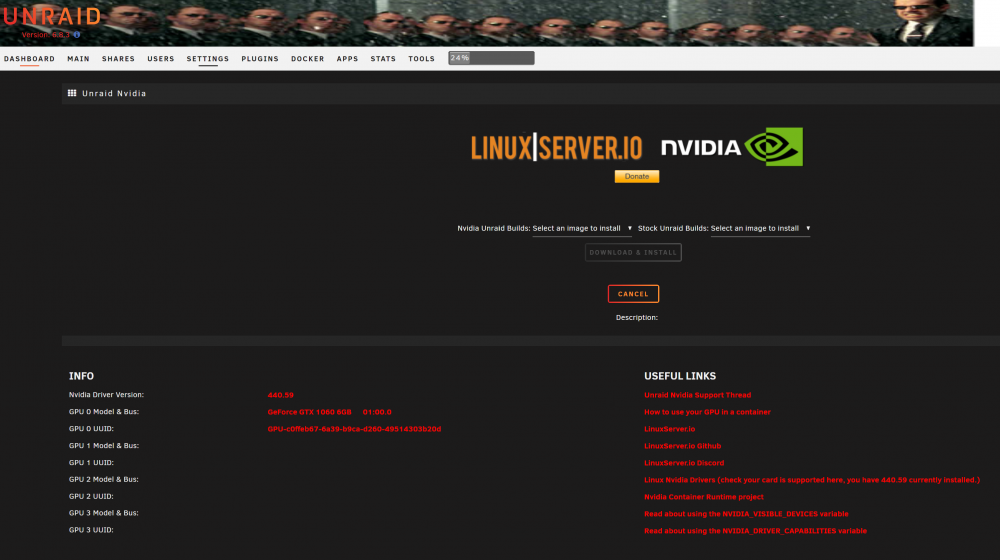The image size is (1000, 560).
Task: Open the Tools menu
Action: [422, 59]
